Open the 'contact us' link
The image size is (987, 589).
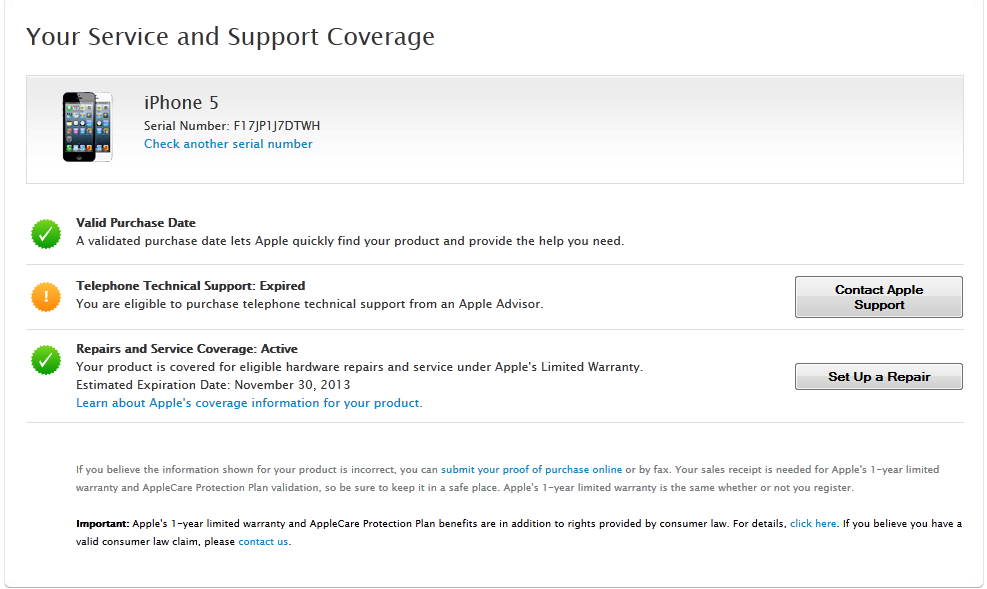263,541
